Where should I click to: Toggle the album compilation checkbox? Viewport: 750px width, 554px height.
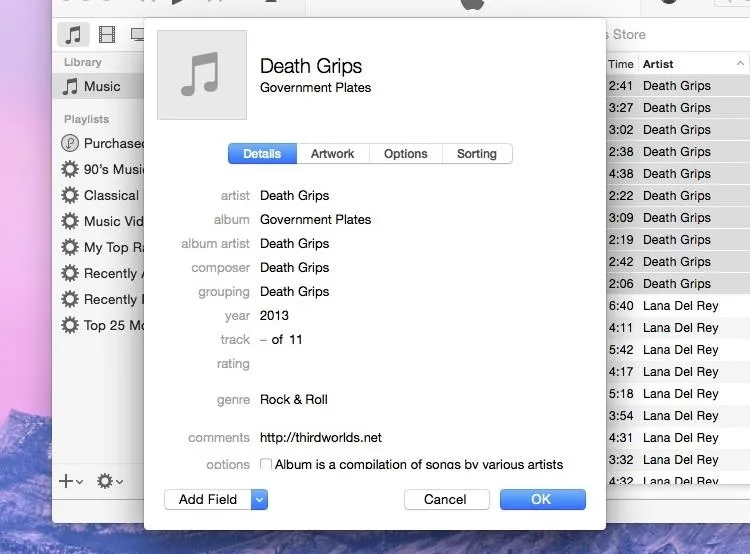pos(266,464)
